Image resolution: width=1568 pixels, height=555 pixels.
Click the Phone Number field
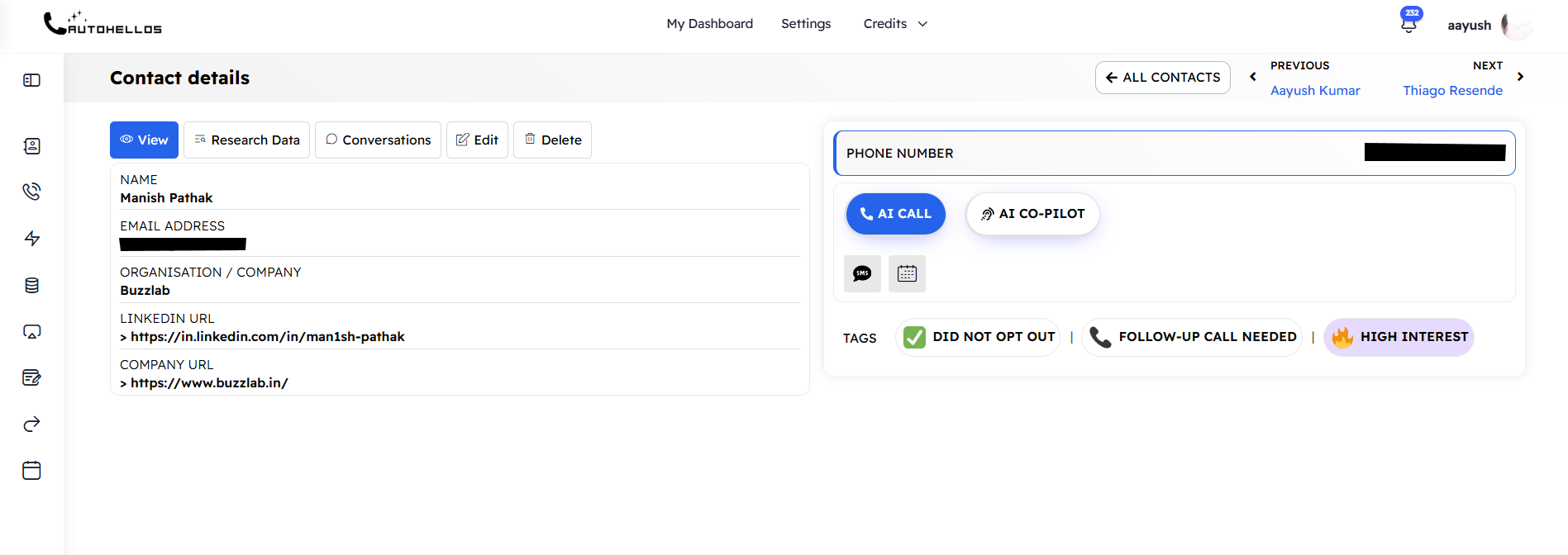pyautogui.click(x=1174, y=154)
